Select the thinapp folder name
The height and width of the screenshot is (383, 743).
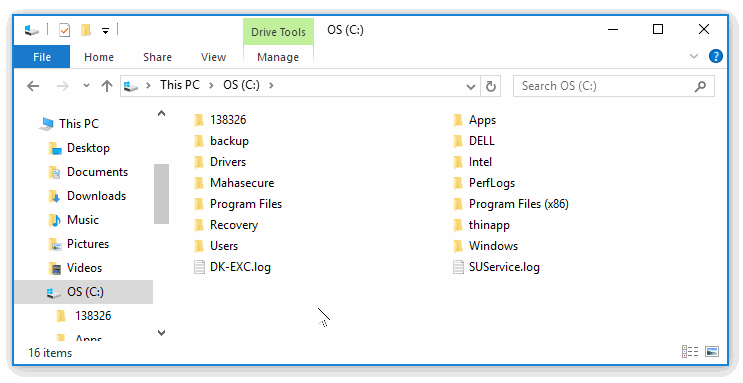(489, 225)
